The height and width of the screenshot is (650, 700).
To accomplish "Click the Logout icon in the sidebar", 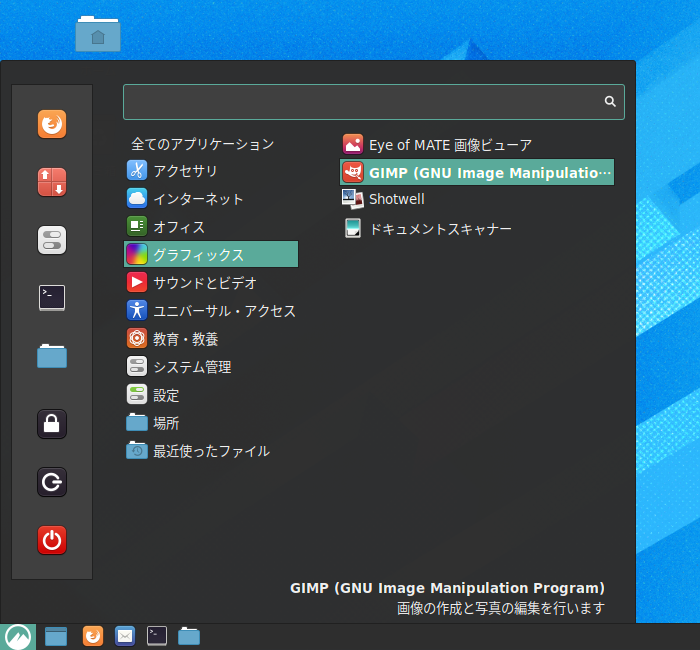I will 52,482.
